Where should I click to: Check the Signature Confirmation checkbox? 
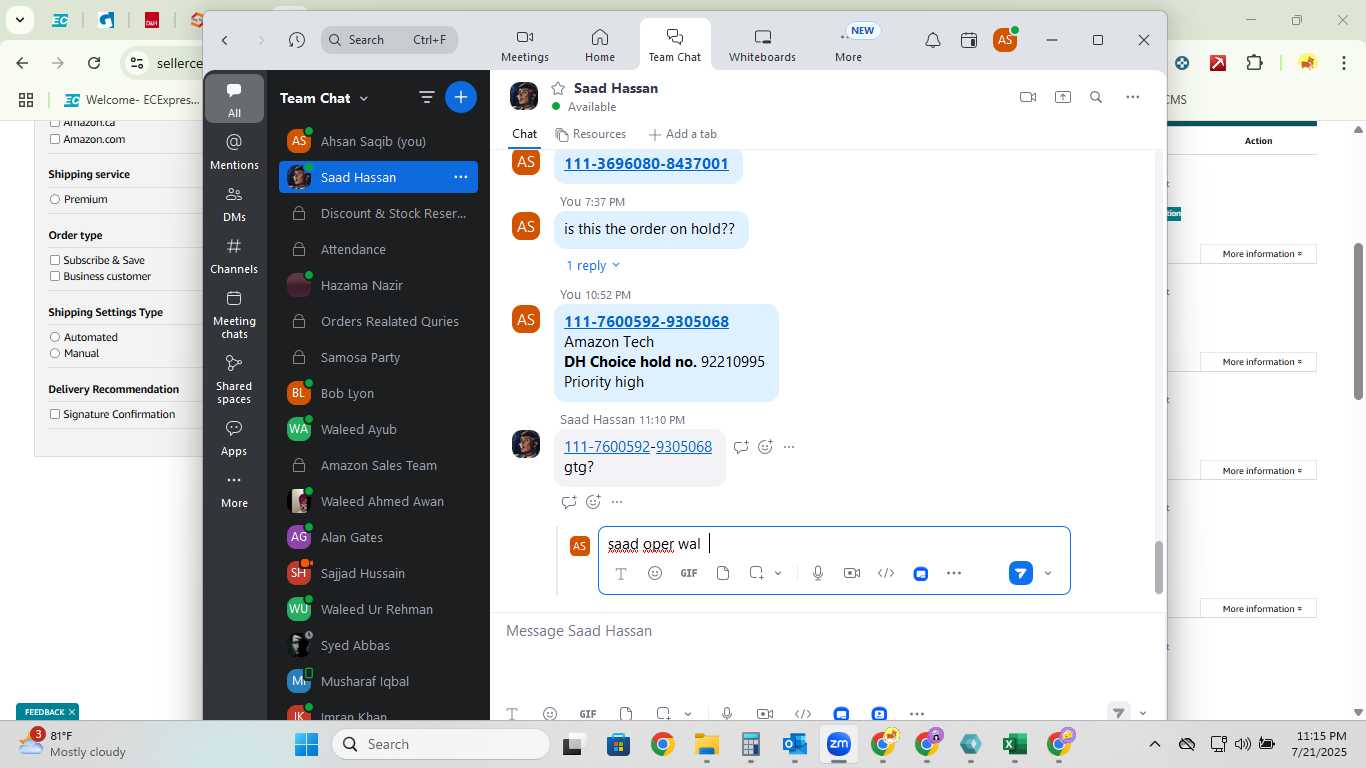click(x=55, y=414)
